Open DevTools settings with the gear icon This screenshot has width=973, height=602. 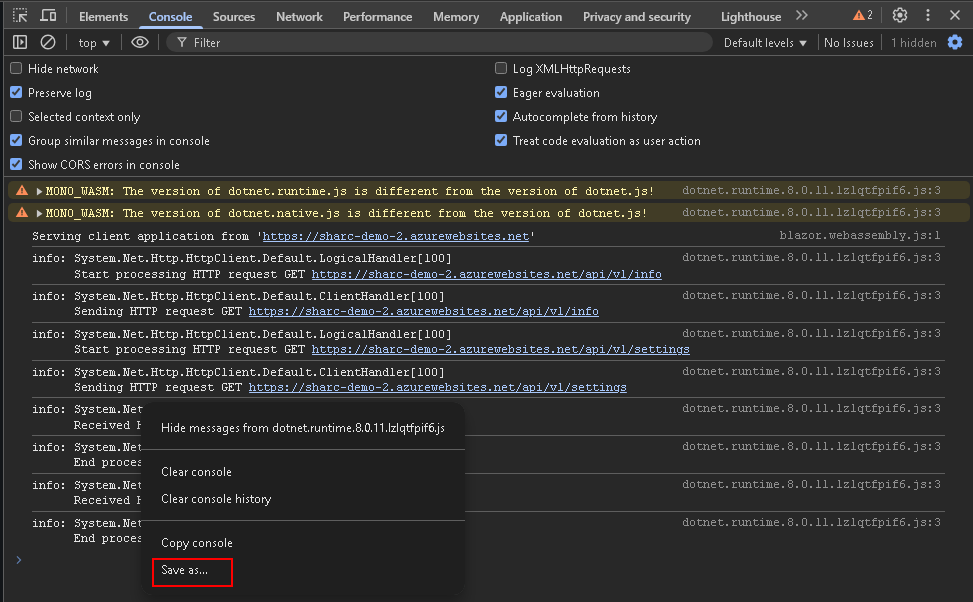coord(898,16)
